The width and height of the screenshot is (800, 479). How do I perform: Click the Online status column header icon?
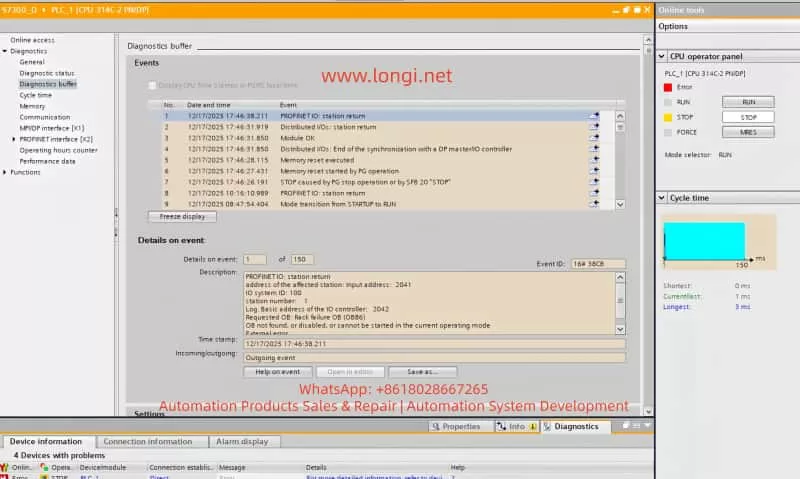[x=5, y=467]
